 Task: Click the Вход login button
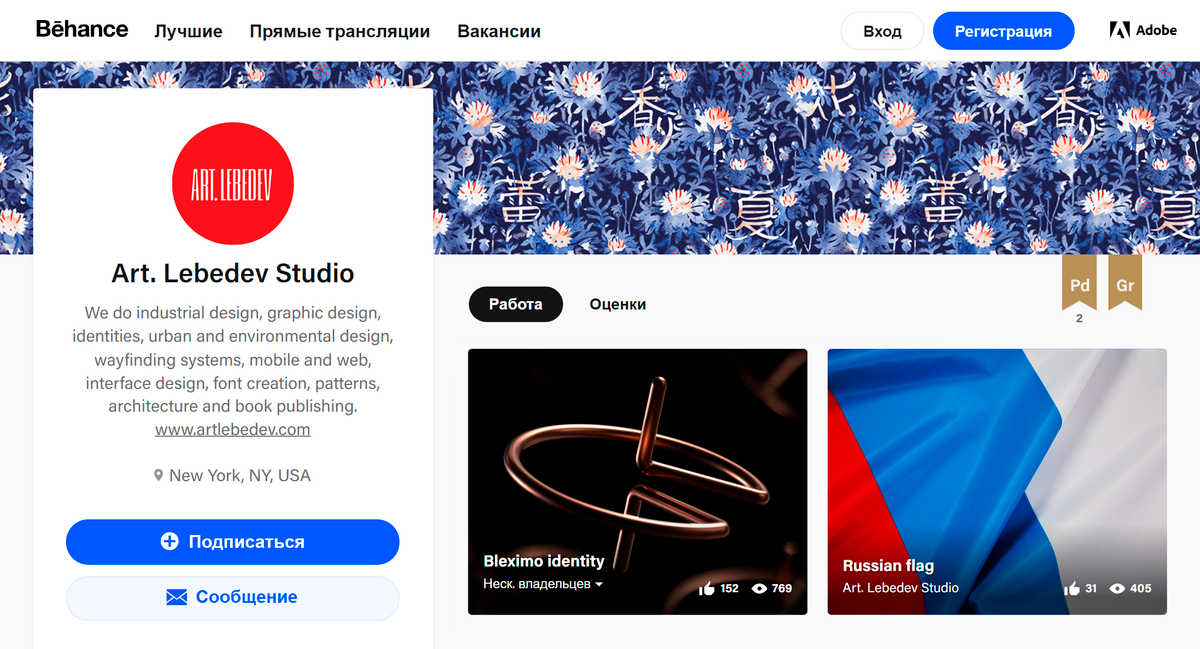click(882, 31)
